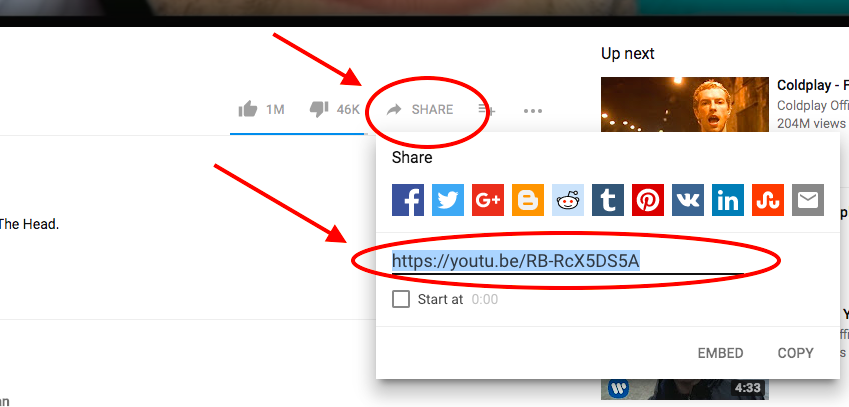849x407 pixels.
Task: Choose the StumbleUpon share icon
Action: [x=768, y=201]
